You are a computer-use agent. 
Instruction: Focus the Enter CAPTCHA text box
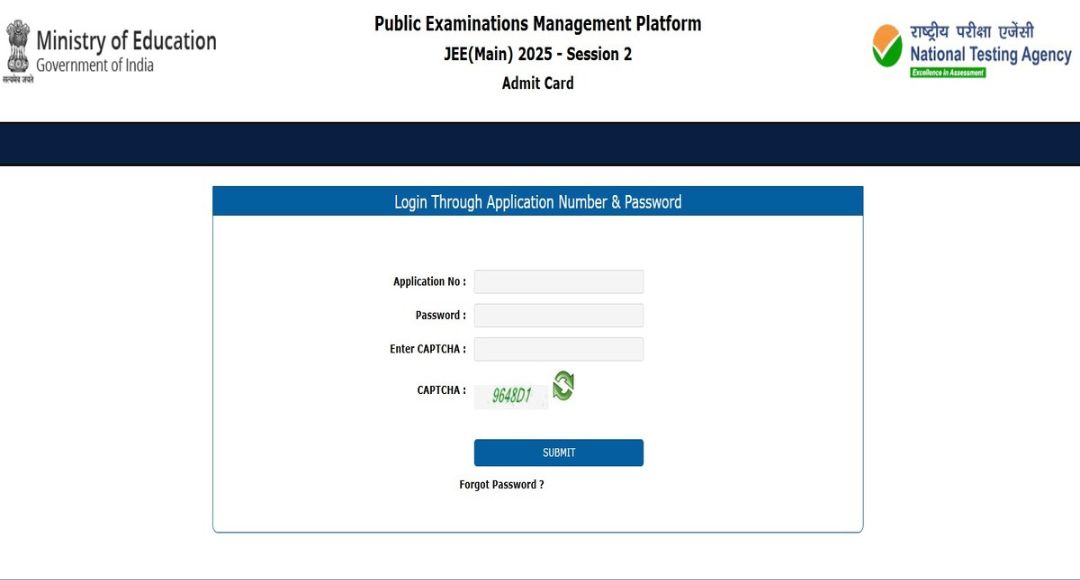click(558, 349)
